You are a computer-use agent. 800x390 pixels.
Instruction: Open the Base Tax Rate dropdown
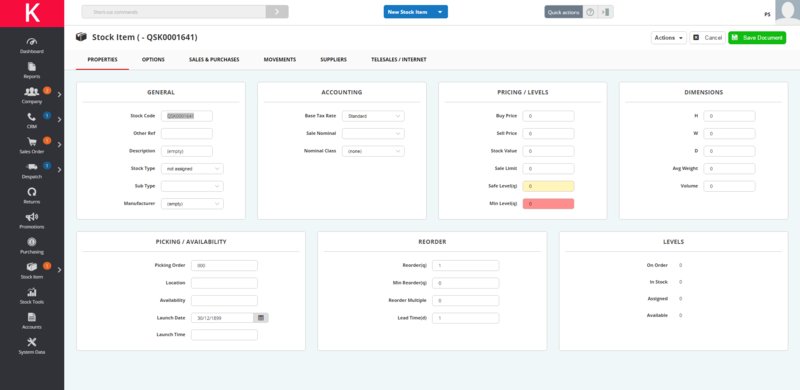[x=373, y=116]
